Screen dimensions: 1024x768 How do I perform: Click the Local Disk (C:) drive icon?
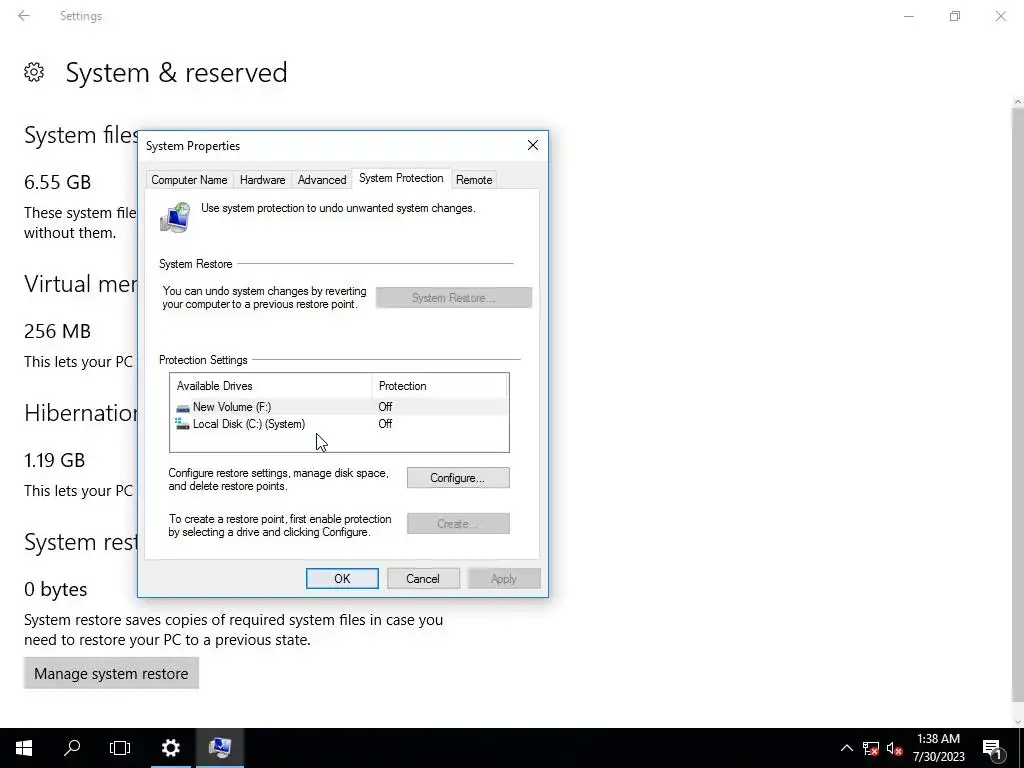183,424
